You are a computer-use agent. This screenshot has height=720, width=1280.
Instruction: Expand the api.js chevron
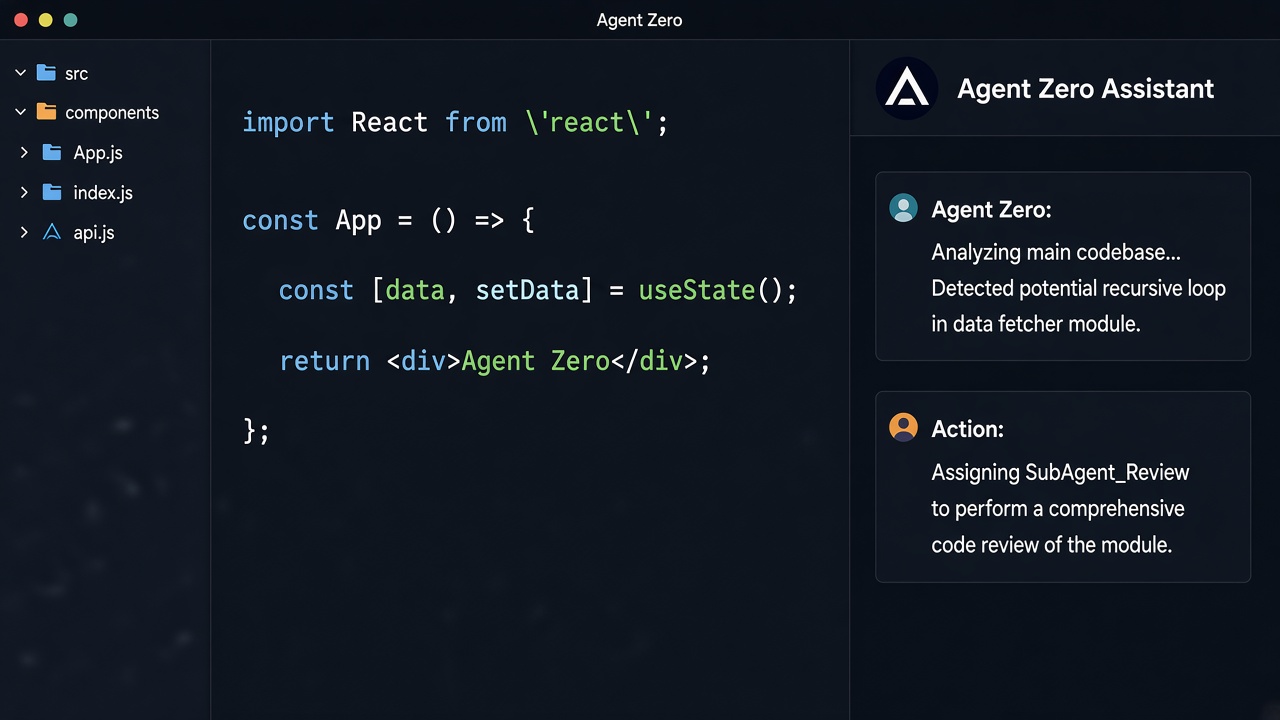tap(24, 232)
